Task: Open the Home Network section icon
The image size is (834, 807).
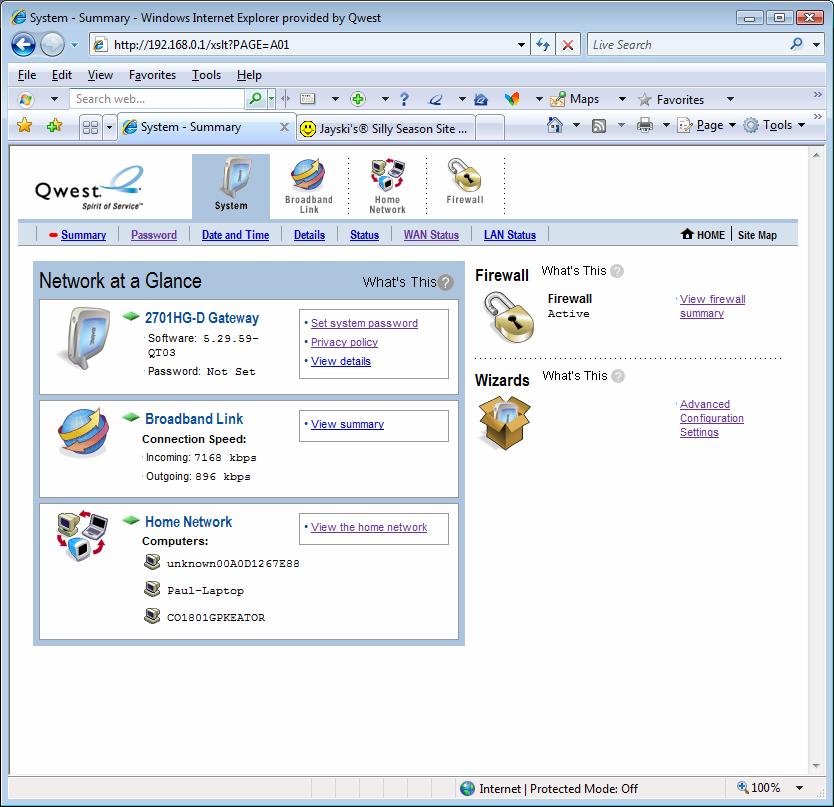Action: (387, 185)
